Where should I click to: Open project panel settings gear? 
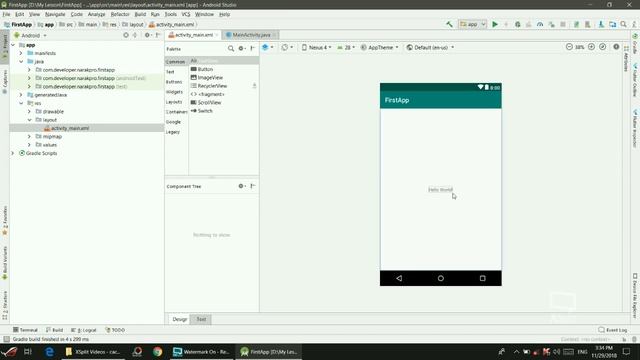tap(147, 36)
